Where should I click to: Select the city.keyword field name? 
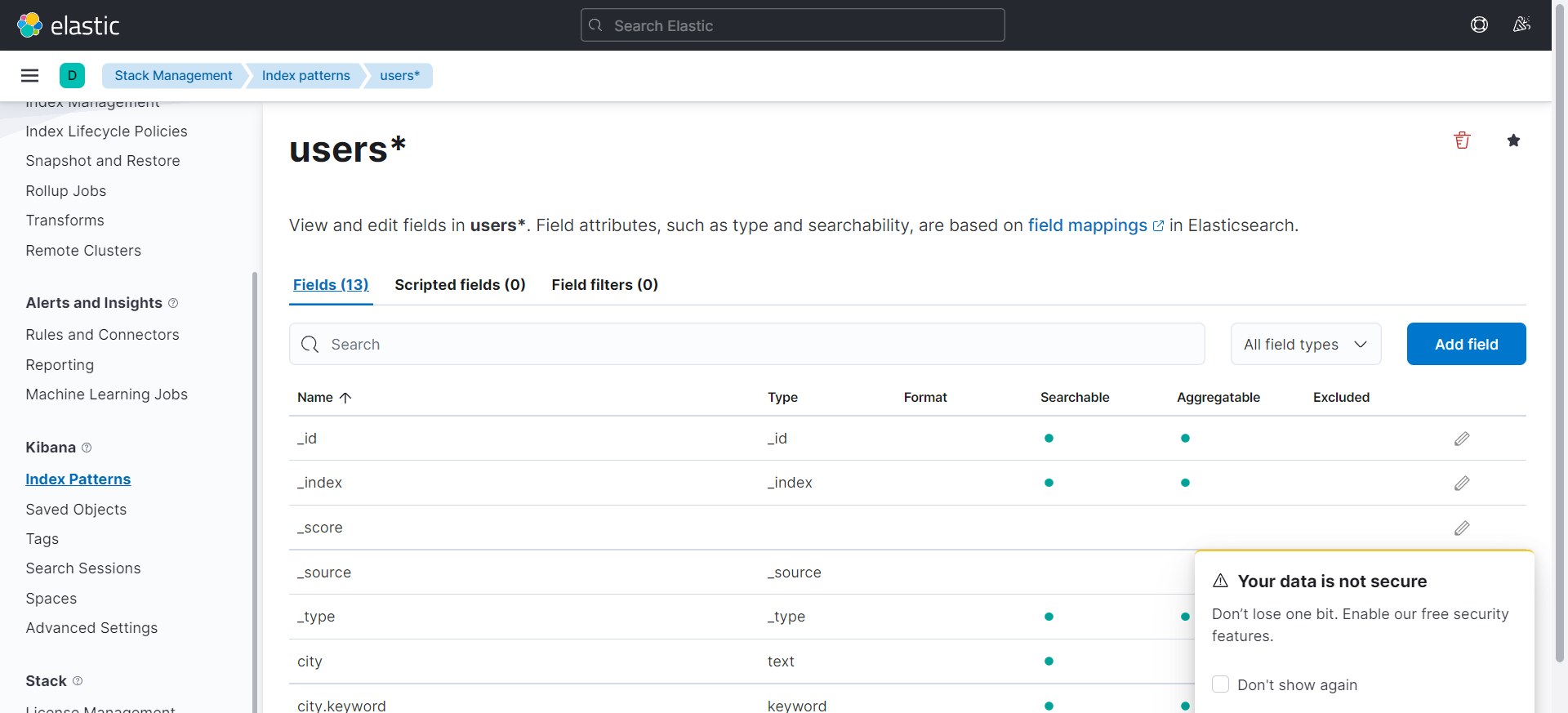[x=341, y=706]
